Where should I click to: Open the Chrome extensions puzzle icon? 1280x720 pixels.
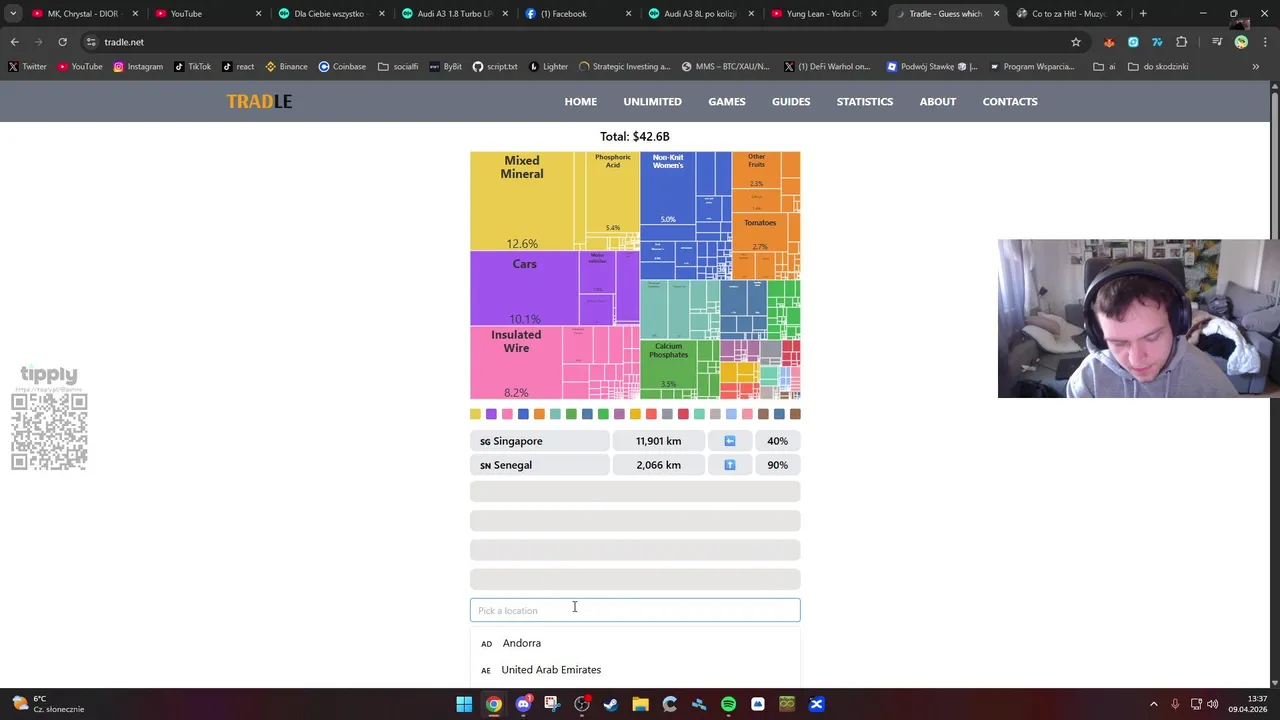pos(1182,42)
